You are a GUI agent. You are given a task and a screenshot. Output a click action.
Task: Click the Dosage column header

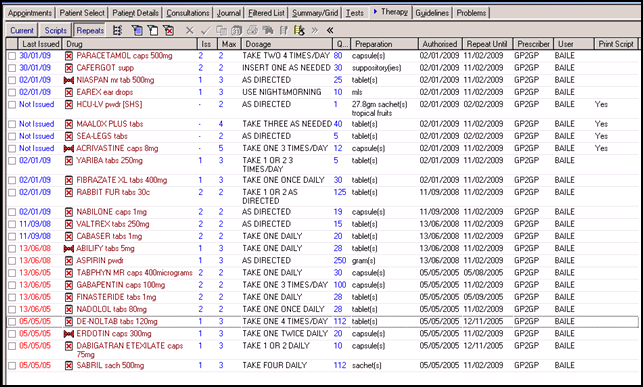coord(287,44)
